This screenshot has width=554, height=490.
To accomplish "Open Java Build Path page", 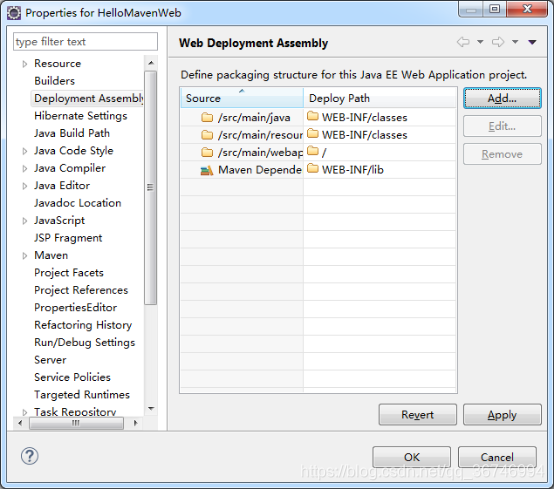I will (x=72, y=133).
